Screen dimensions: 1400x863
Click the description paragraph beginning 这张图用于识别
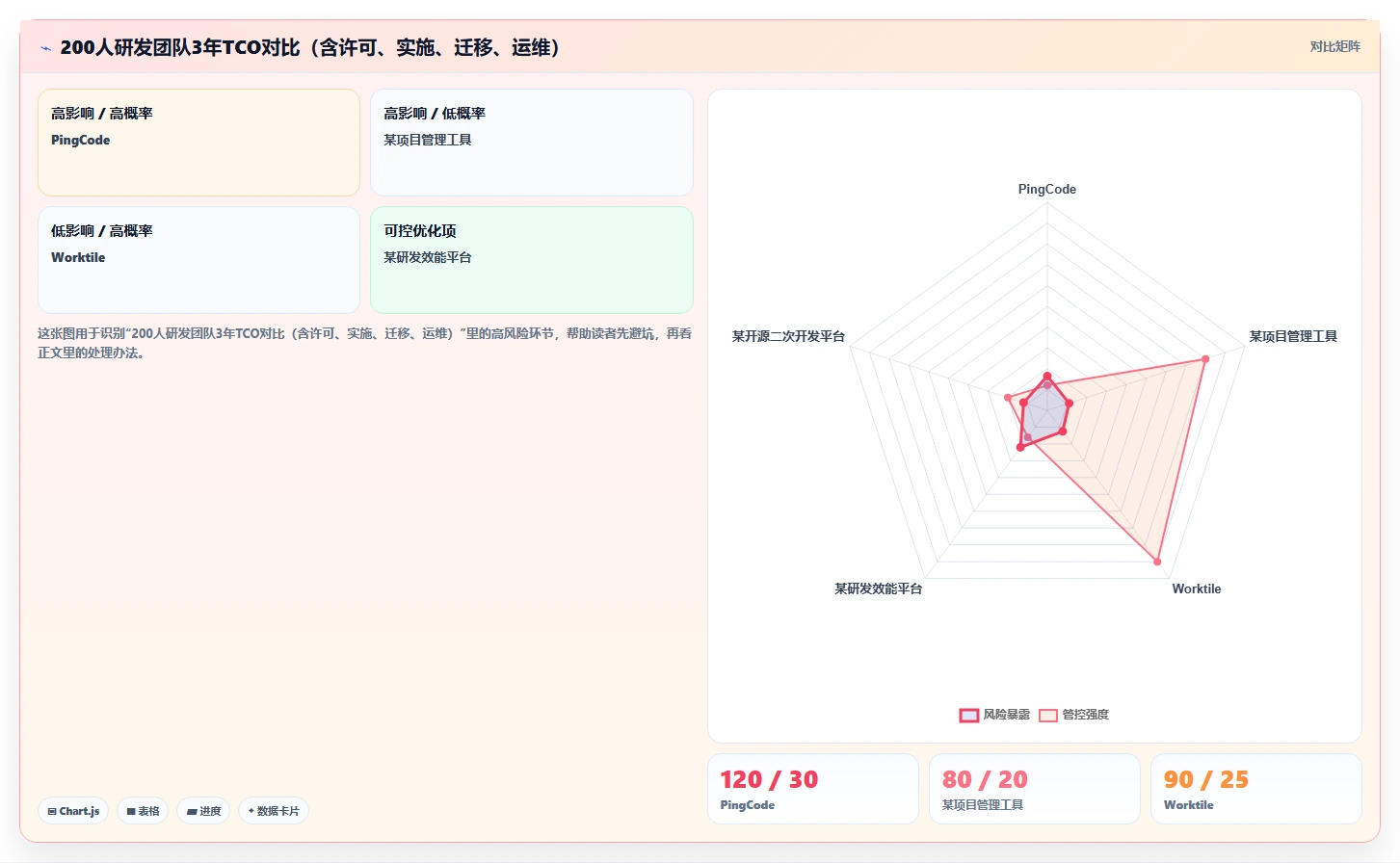365,343
